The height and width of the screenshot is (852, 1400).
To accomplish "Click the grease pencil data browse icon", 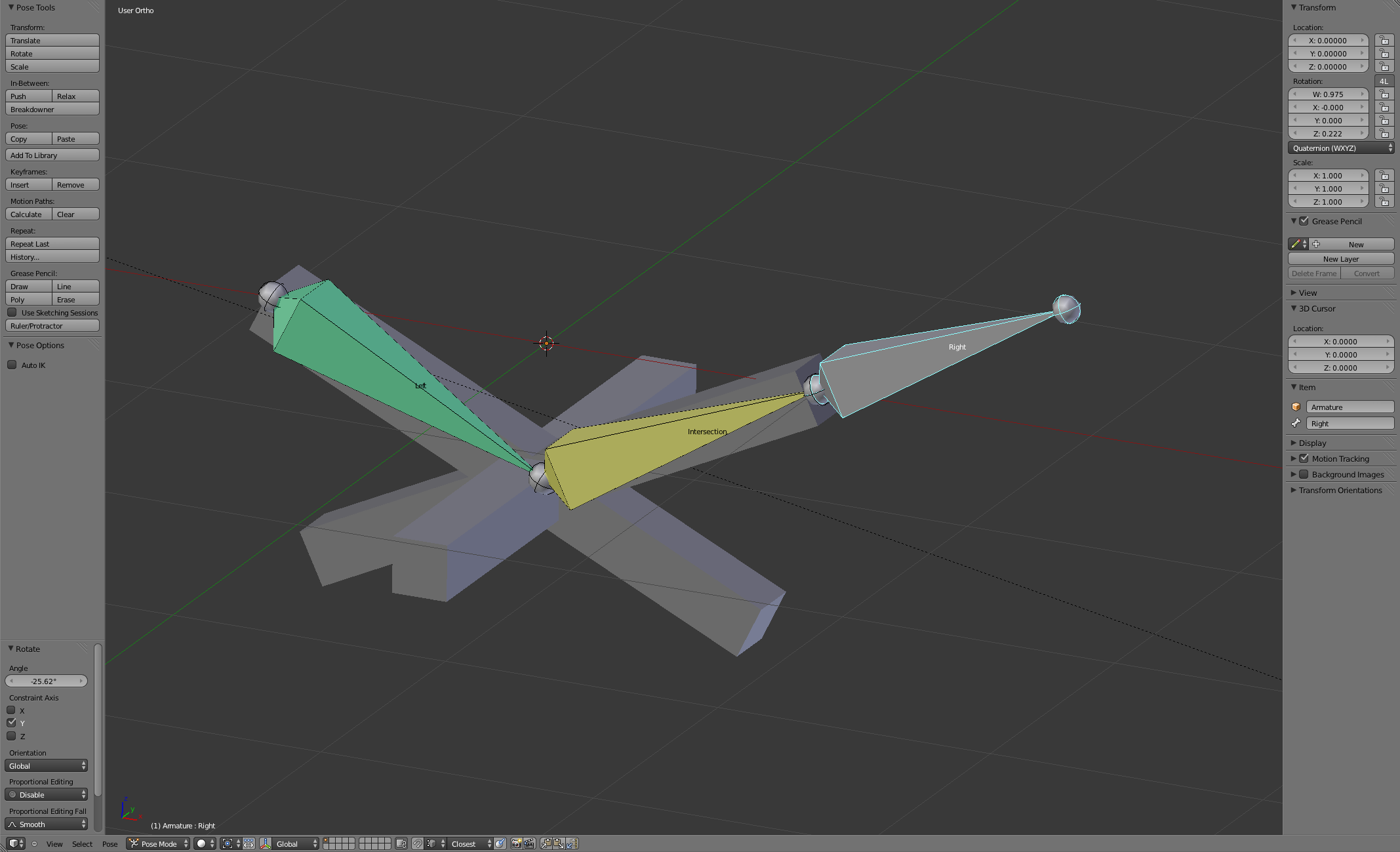I will [x=1298, y=244].
